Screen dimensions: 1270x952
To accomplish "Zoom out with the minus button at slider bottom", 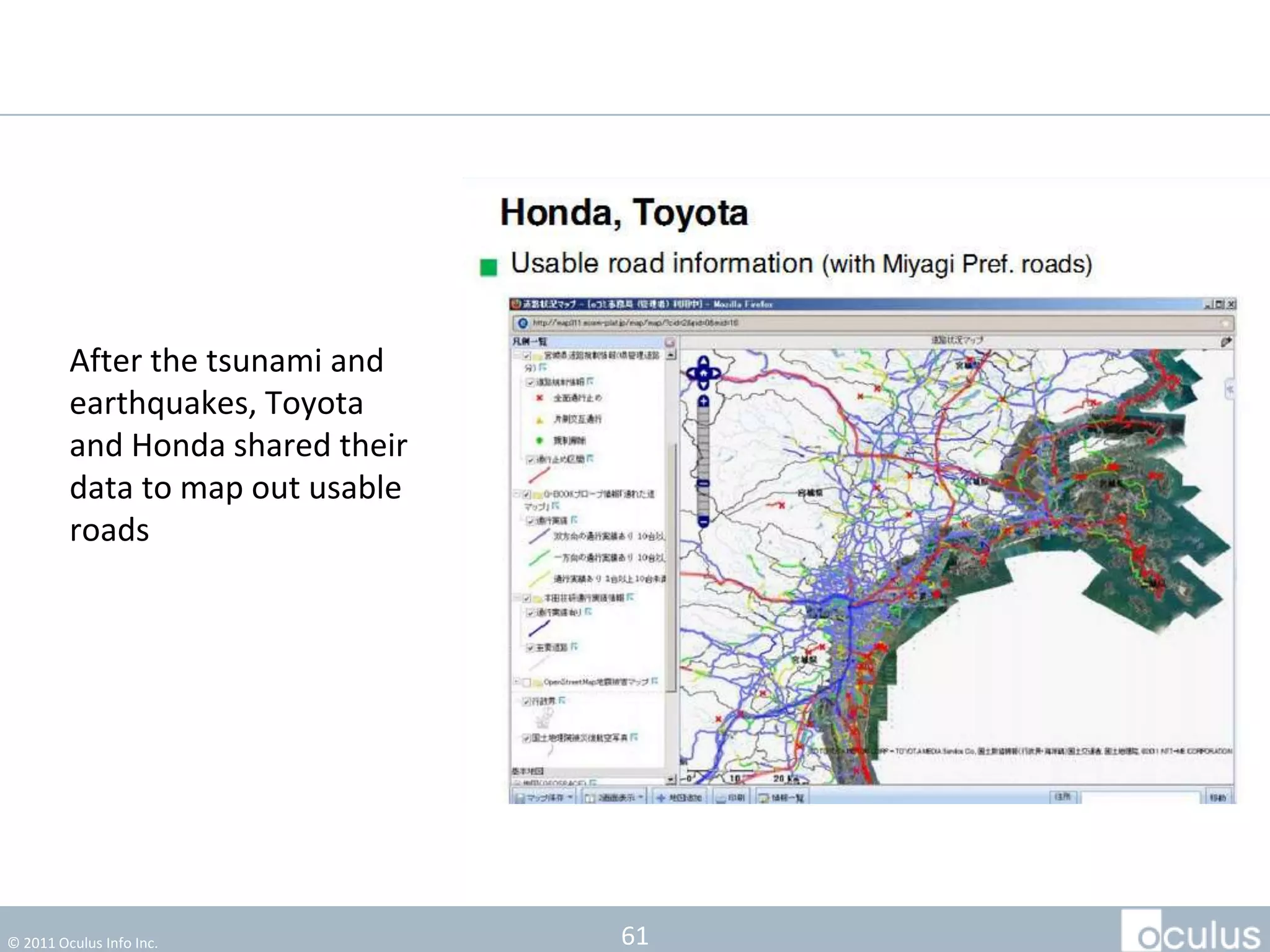I will [703, 521].
